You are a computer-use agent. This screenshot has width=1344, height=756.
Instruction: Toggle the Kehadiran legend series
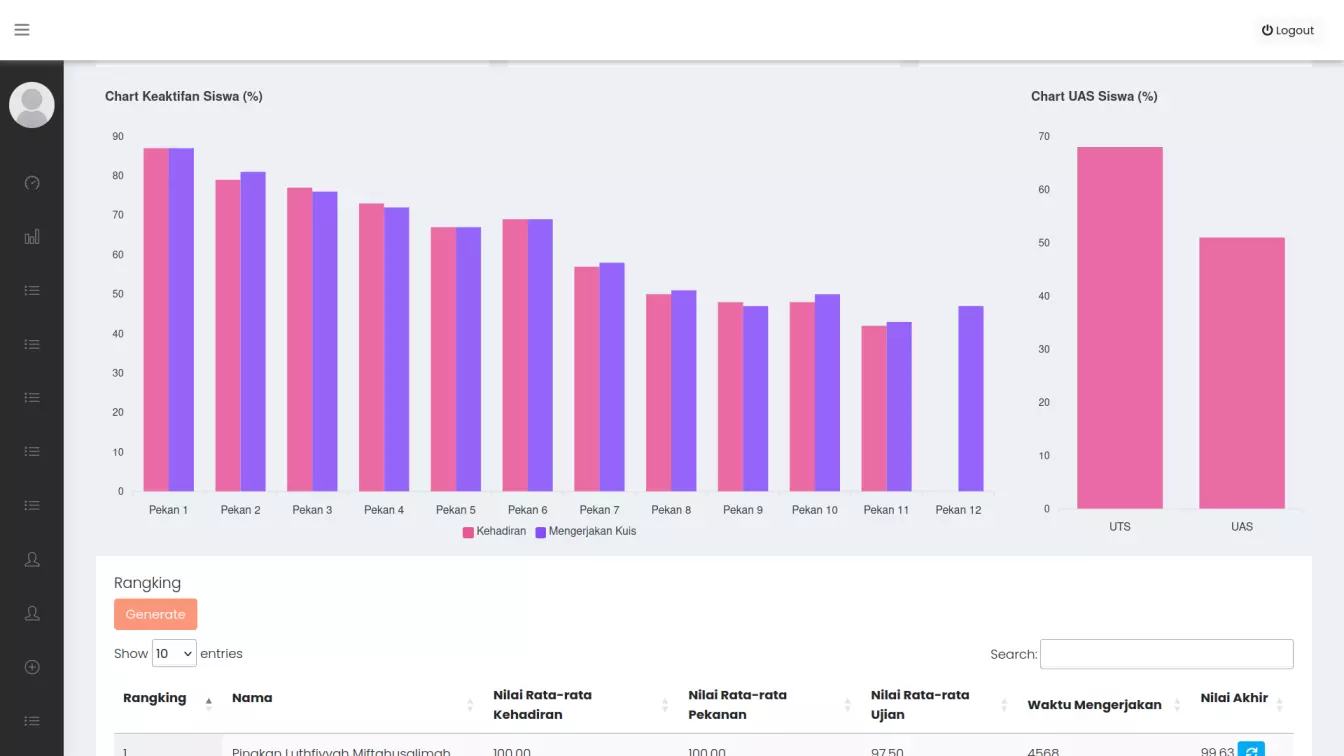pyautogui.click(x=494, y=532)
